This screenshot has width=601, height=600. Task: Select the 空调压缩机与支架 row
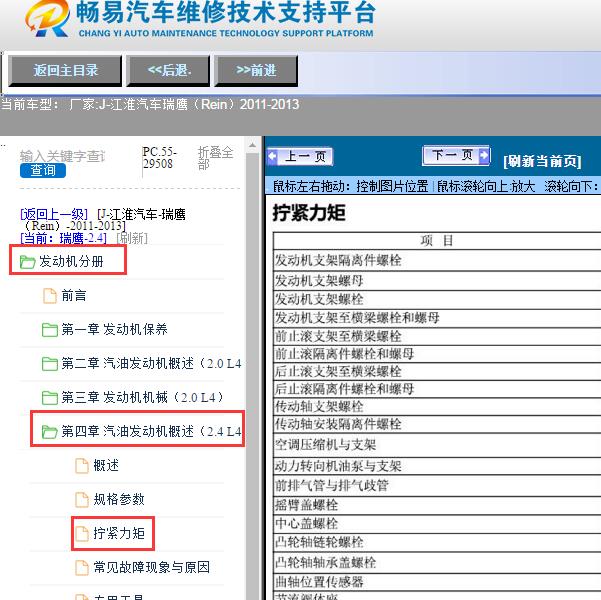tap(437, 445)
